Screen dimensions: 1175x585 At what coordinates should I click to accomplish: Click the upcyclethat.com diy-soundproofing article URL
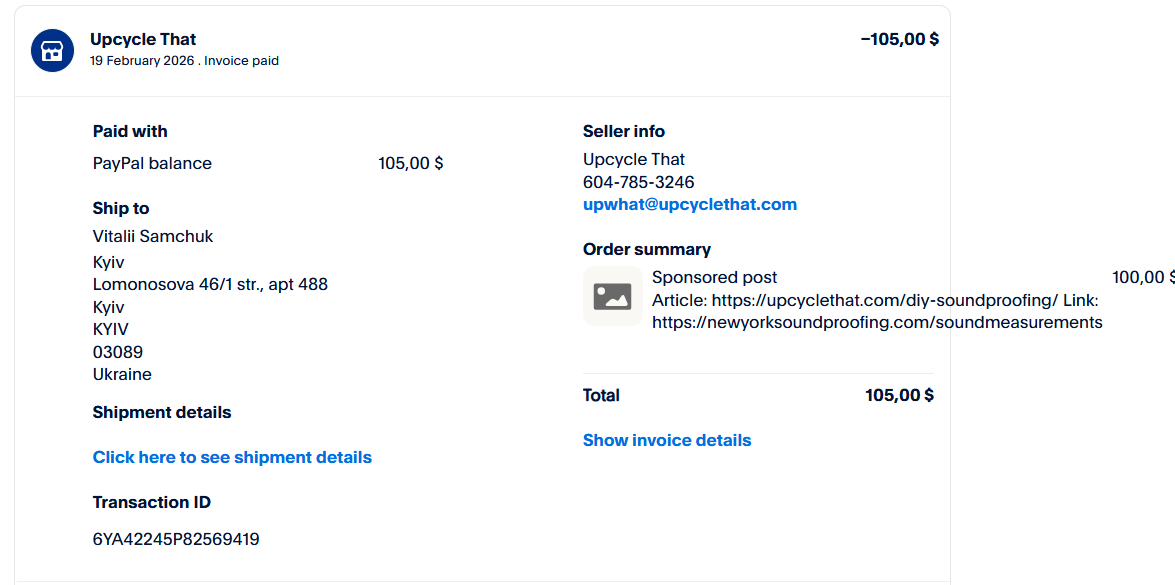pos(884,300)
